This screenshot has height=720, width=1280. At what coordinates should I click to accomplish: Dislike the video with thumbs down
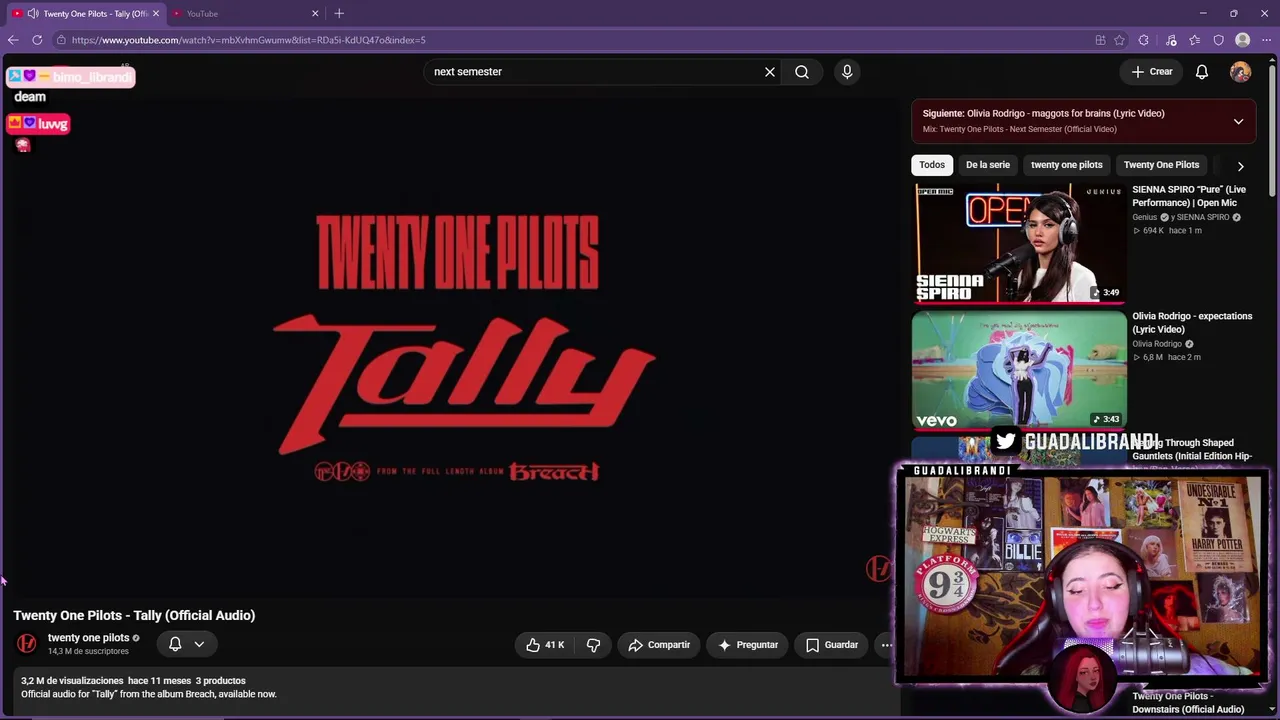coord(593,645)
